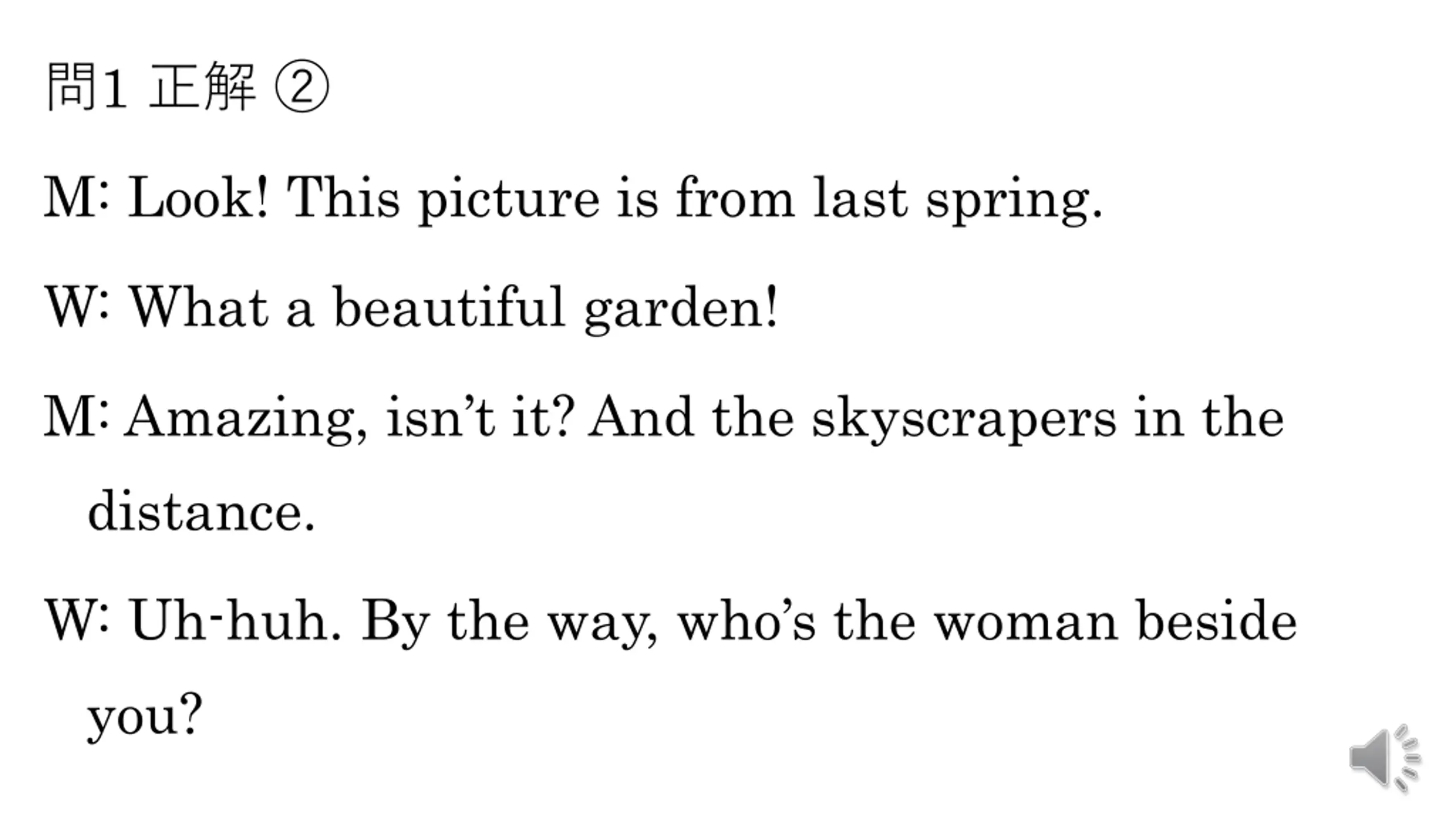Click the final word "you?"
Viewport: 1456px width, 819px height.
pyautogui.click(x=144, y=715)
